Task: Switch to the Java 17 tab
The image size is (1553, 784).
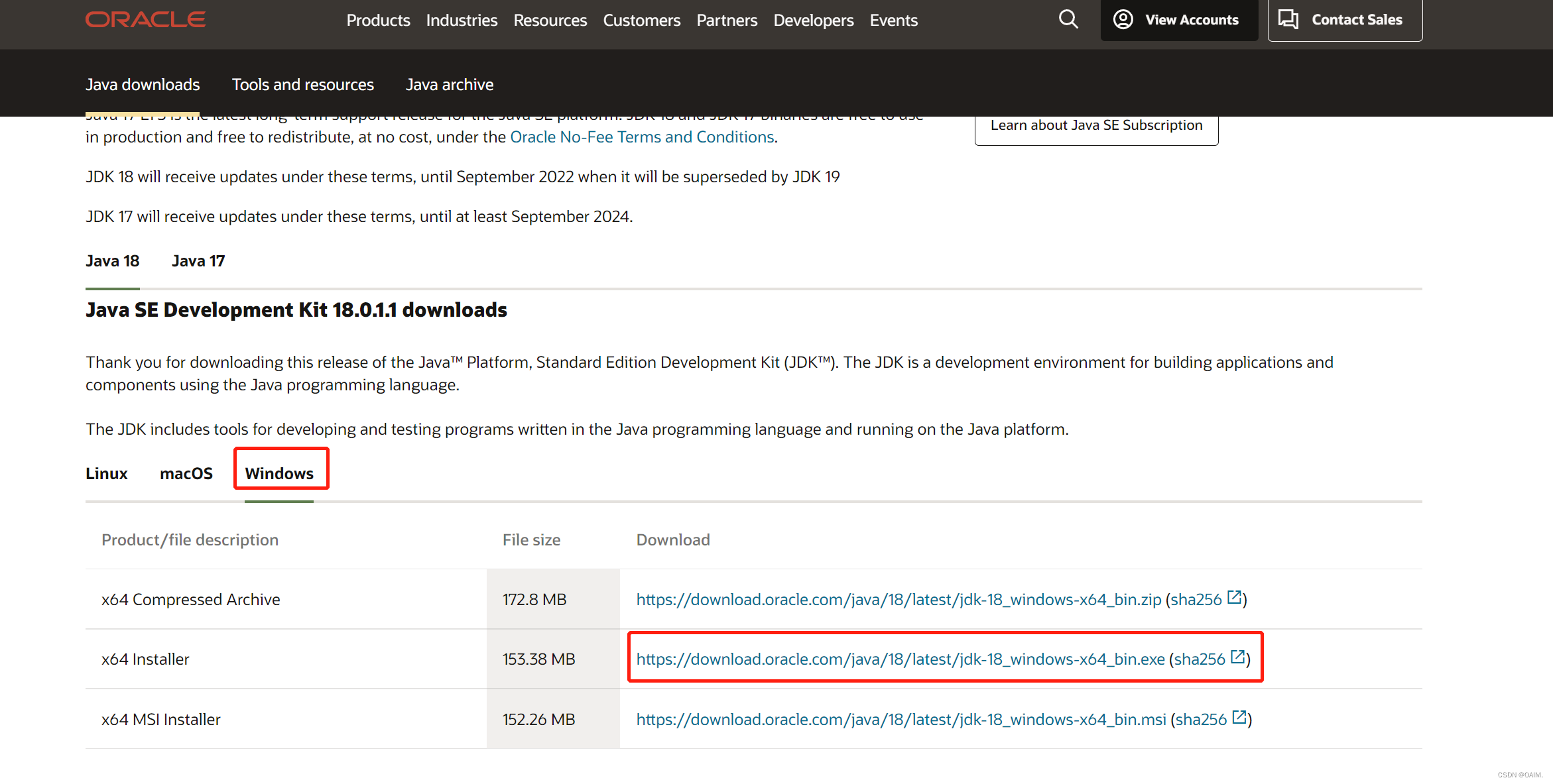Action: [x=198, y=261]
